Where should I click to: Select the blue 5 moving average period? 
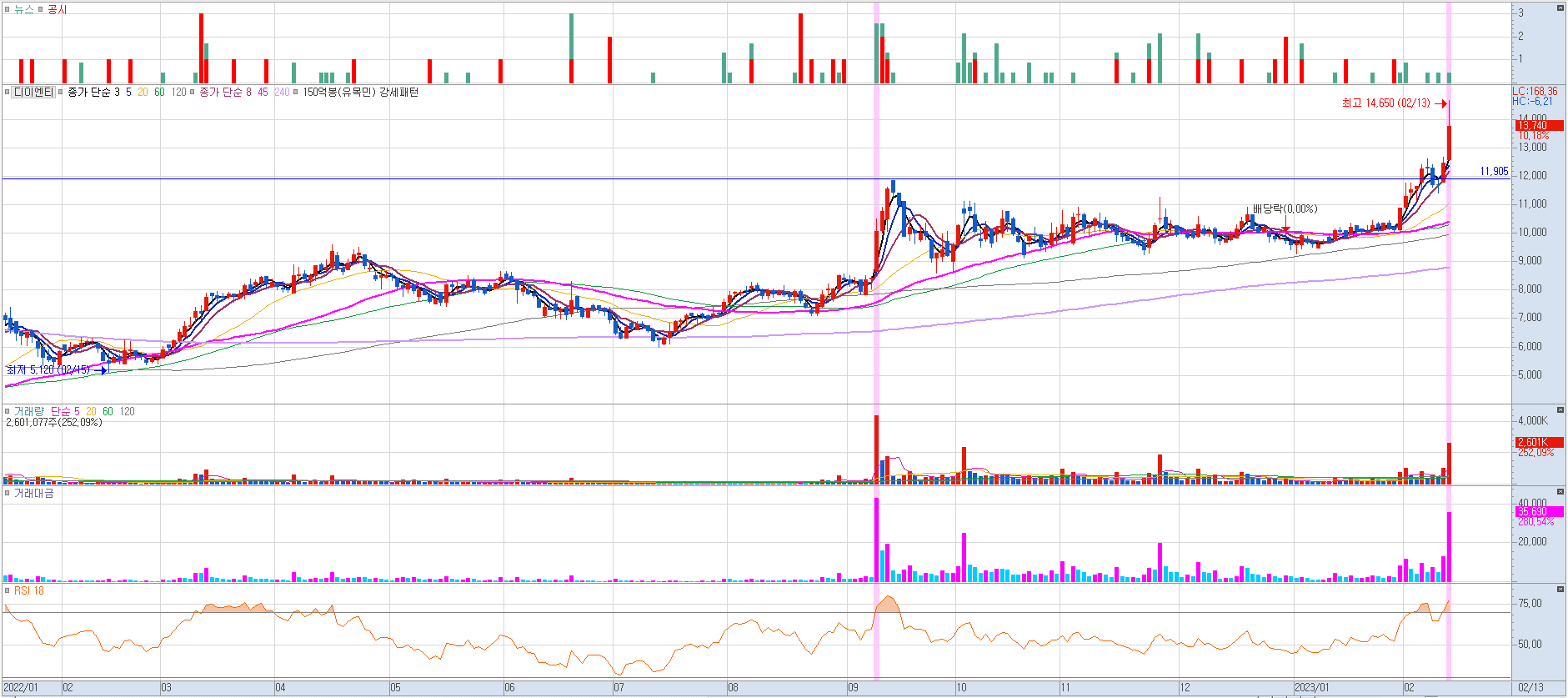[128, 93]
